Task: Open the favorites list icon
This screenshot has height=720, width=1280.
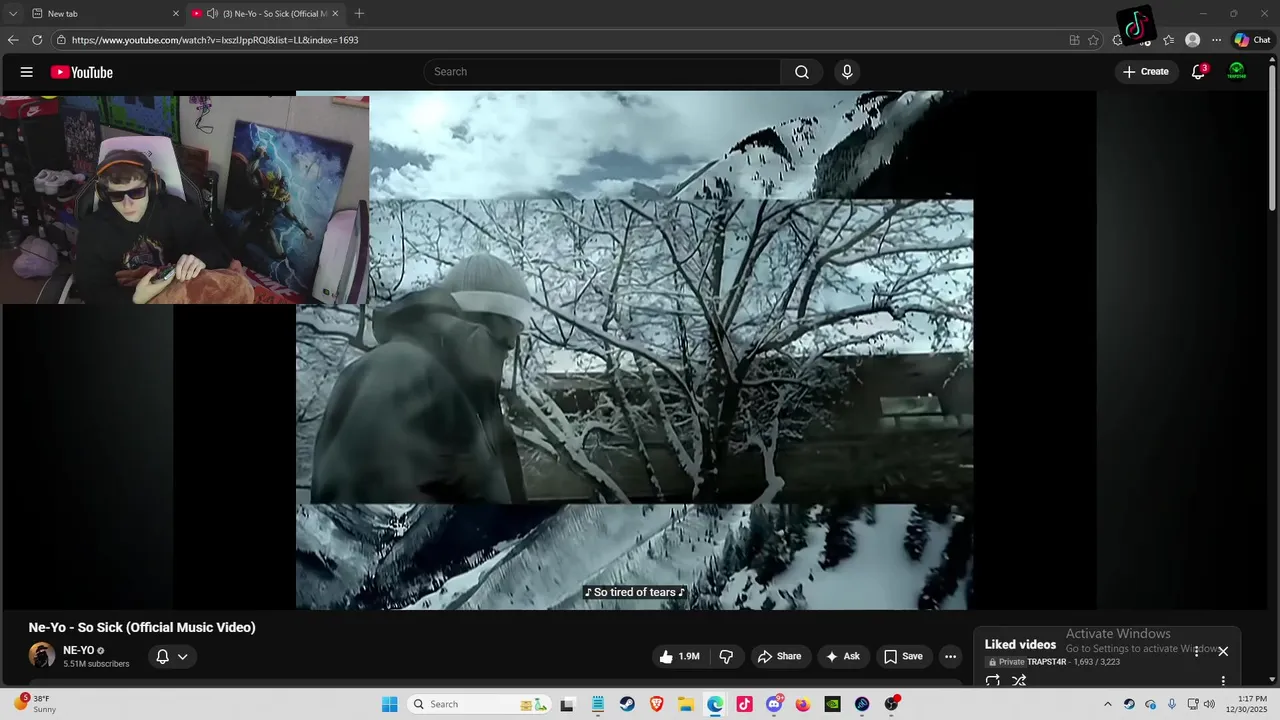Action: (1168, 40)
